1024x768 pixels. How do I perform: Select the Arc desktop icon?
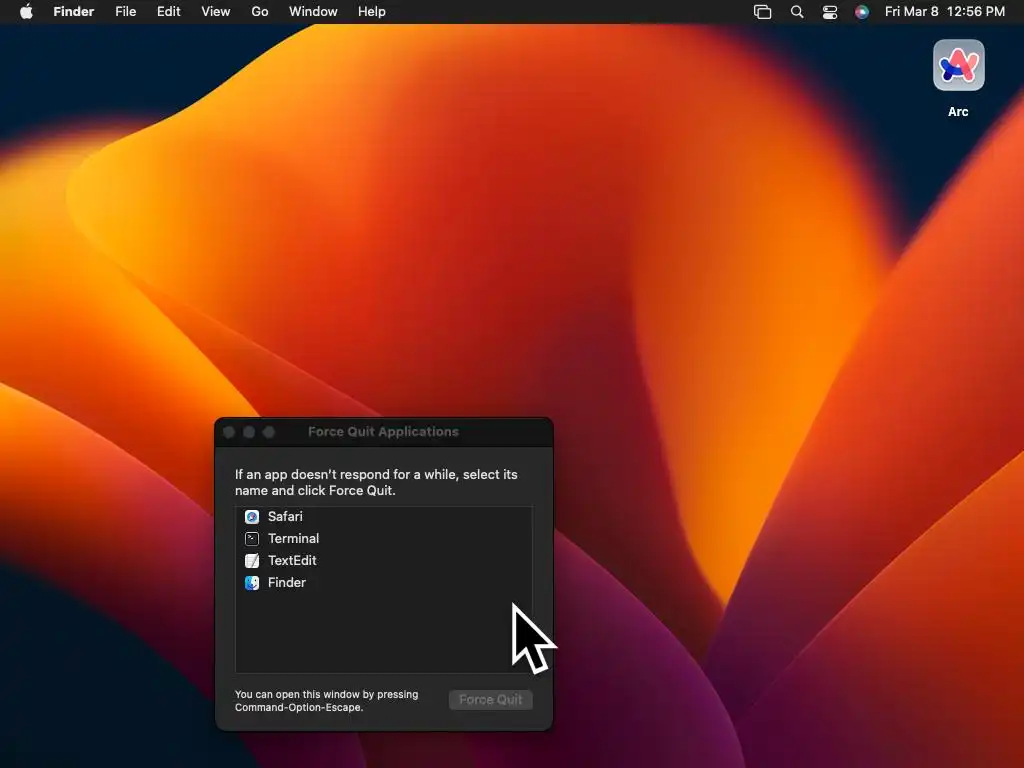point(959,65)
